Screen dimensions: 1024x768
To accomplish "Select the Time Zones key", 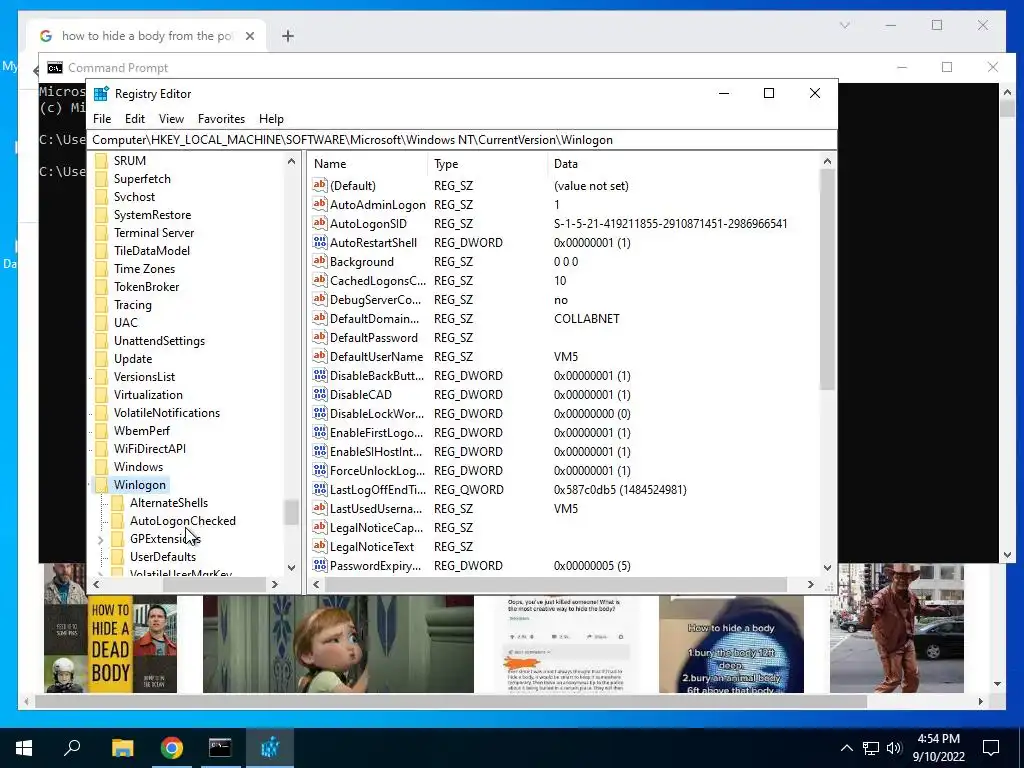I will (144, 268).
